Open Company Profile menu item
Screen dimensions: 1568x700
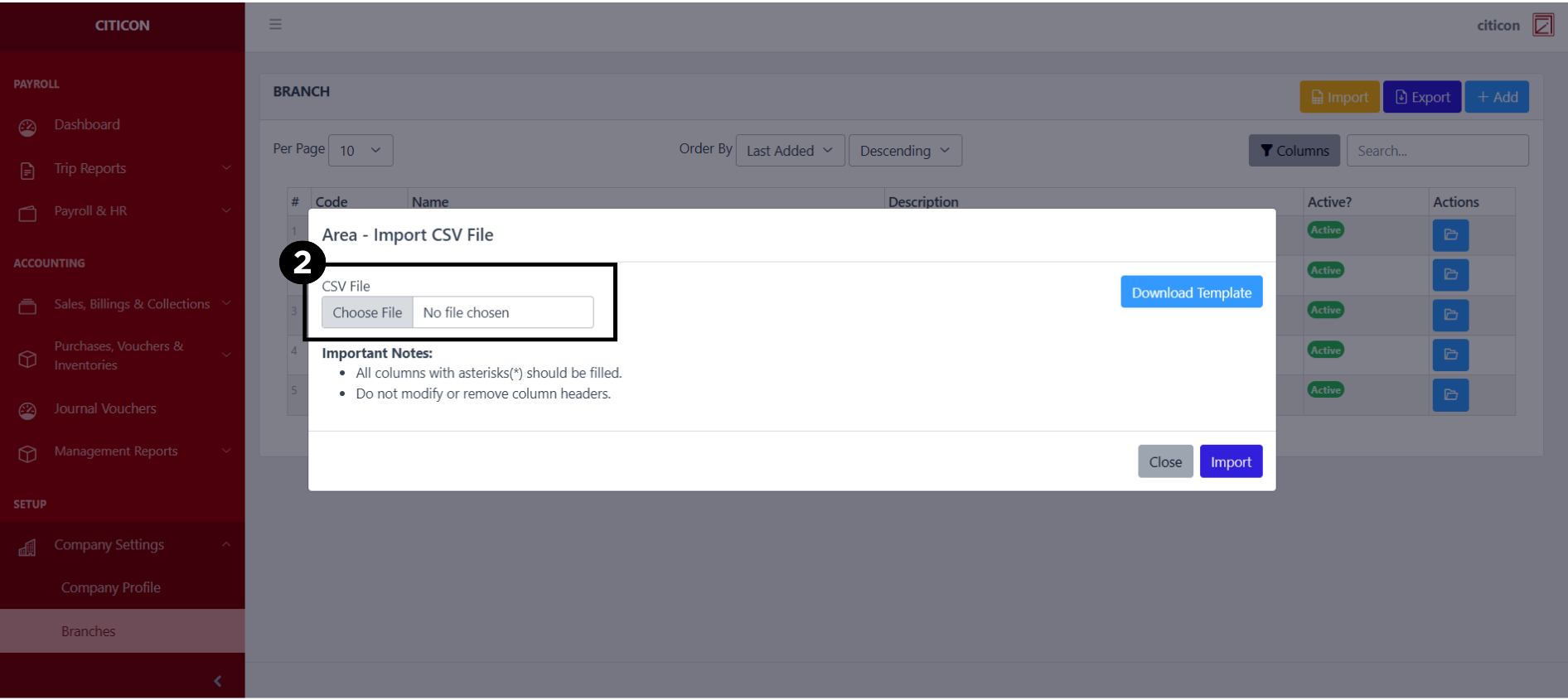111,588
